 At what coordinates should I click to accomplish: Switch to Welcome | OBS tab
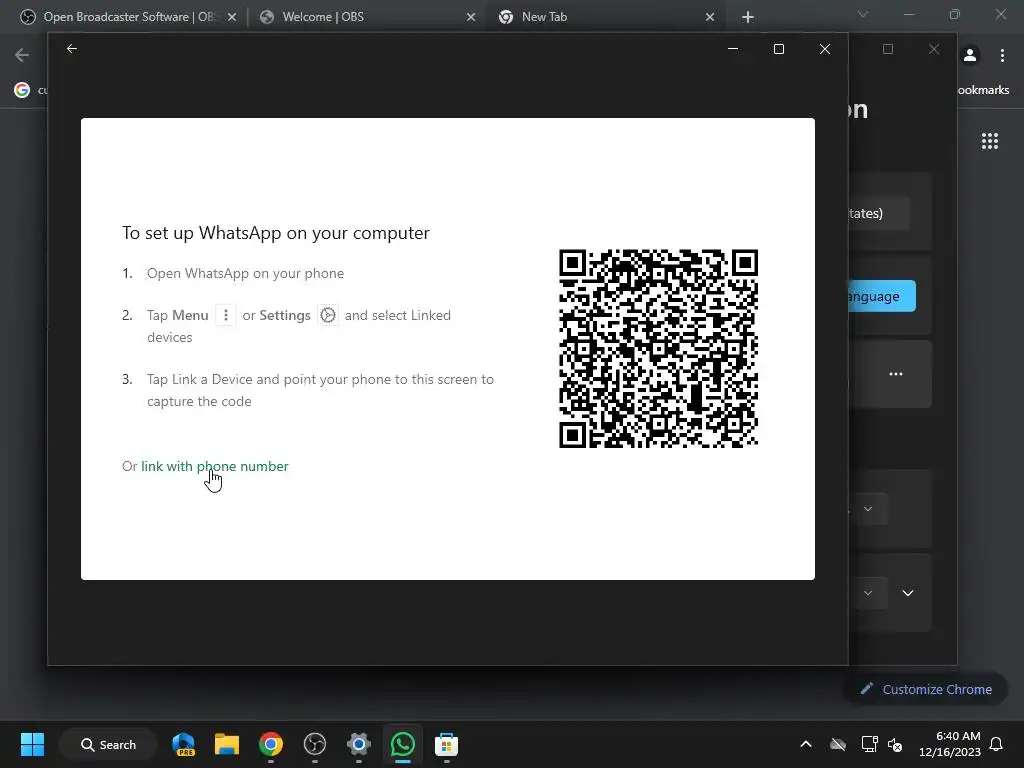pos(366,17)
